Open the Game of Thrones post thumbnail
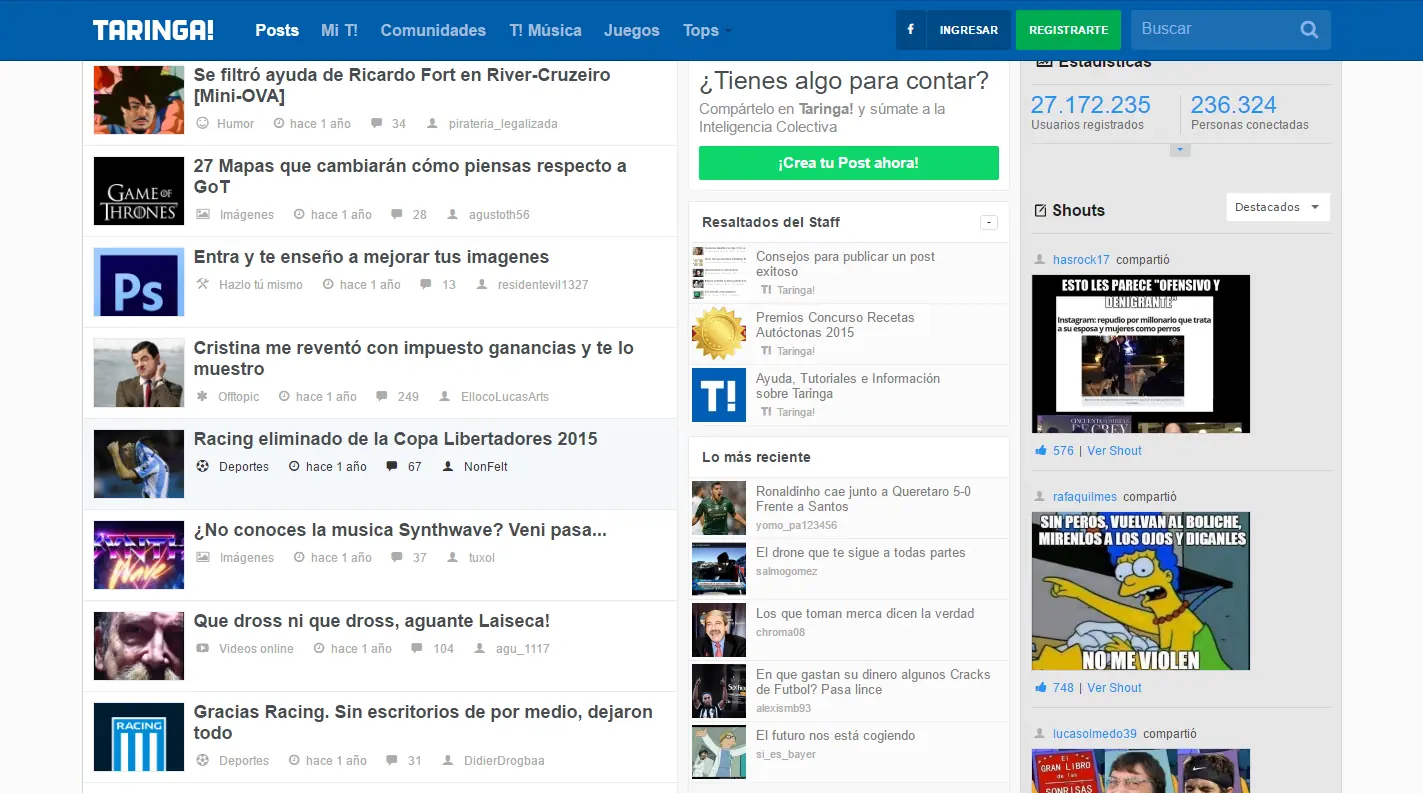Image resolution: width=1423 pixels, height=793 pixels. pos(139,191)
